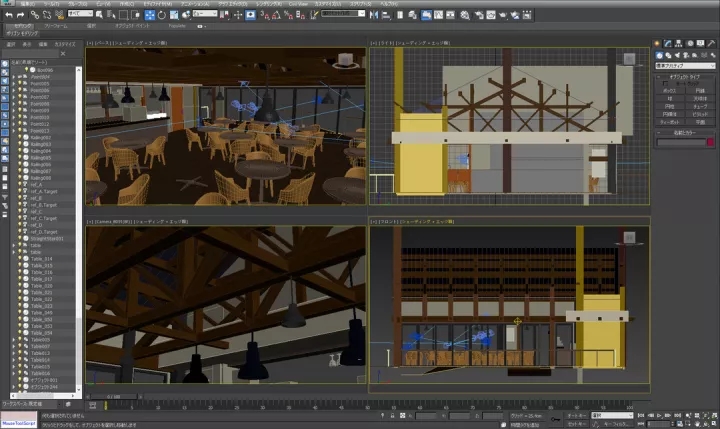Image resolution: width=720 pixels, height=429 pixels.
Task: Open the Hierarchy panel tab icon
Action: (x=678, y=44)
